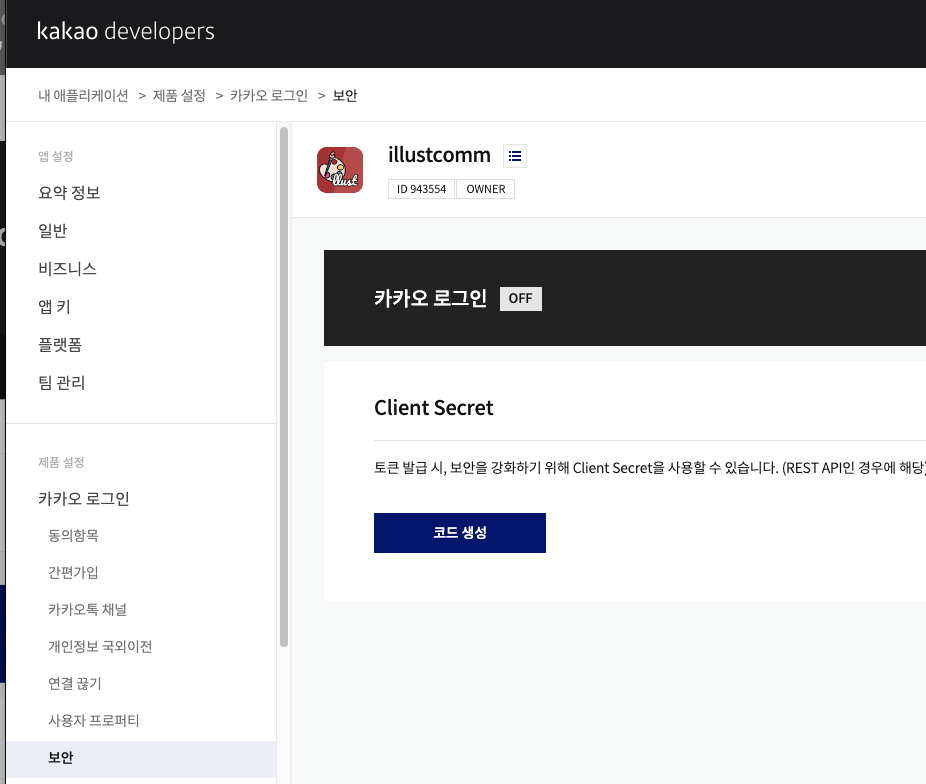Go to 카카오 로그인 breadcrumb
This screenshot has height=784, width=926.
point(269,96)
